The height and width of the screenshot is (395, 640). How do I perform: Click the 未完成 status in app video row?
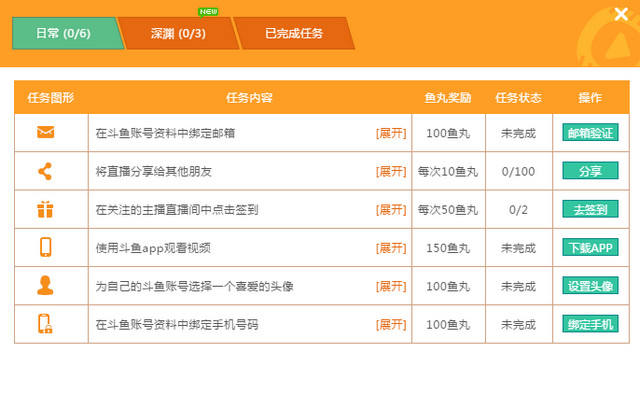coord(518,248)
